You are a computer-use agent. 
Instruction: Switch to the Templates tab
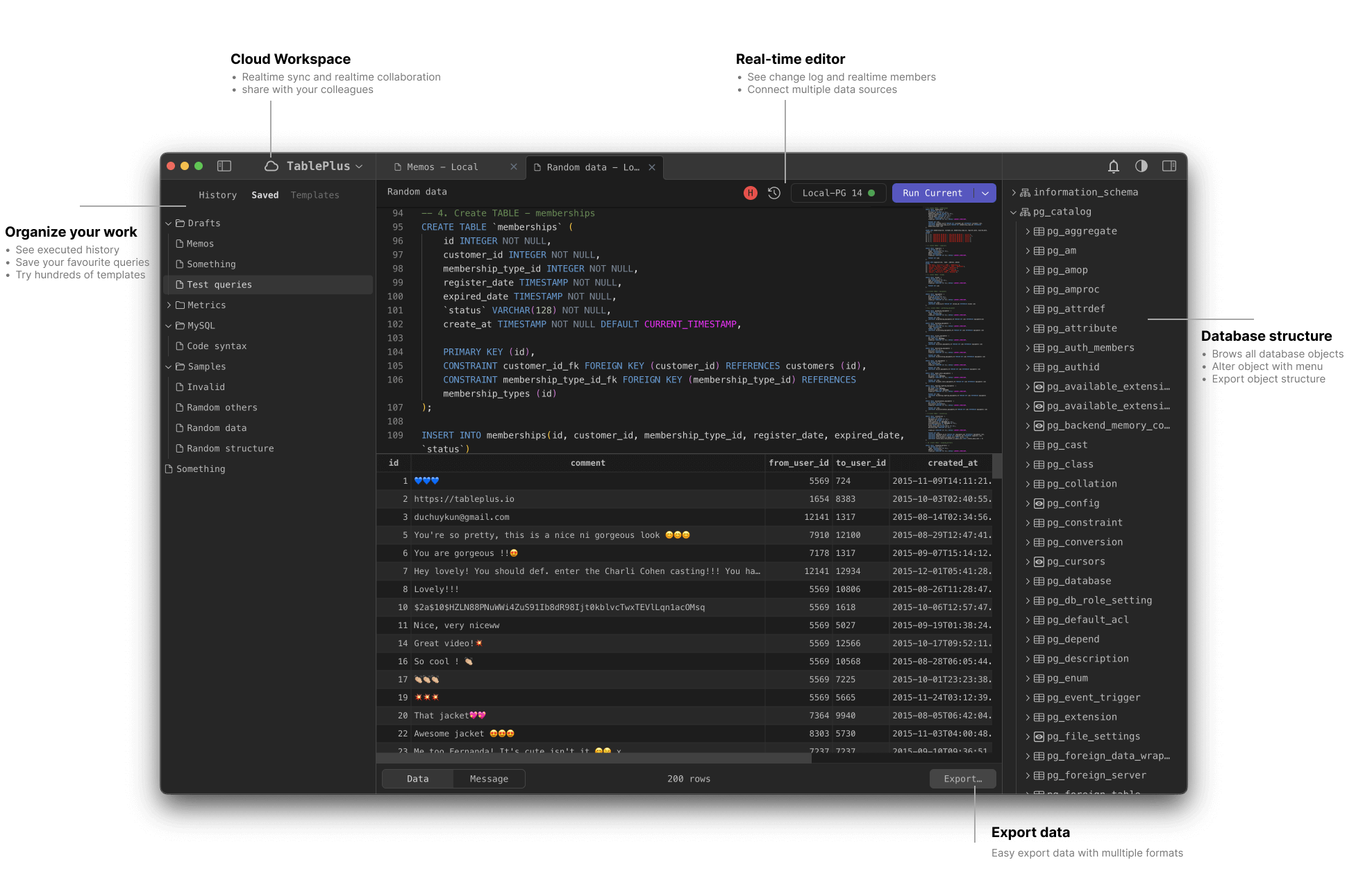[x=315, y=195]
